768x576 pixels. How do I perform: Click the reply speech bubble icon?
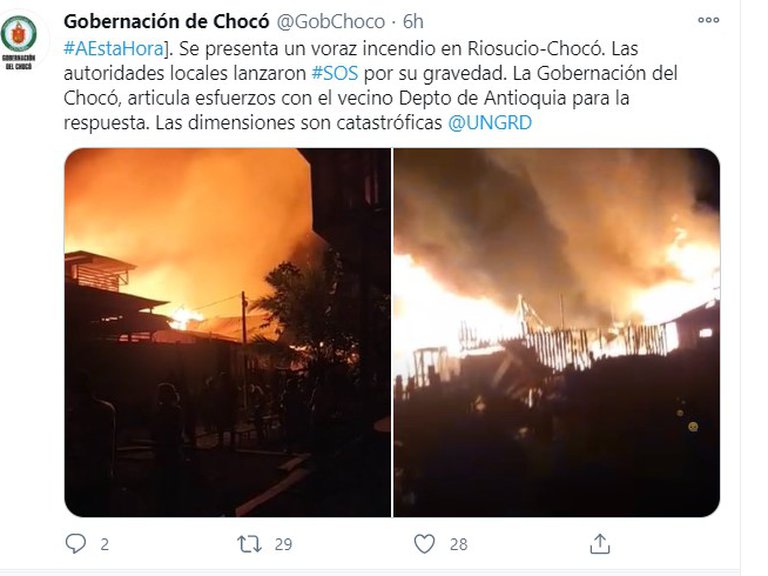coord(75,544)
